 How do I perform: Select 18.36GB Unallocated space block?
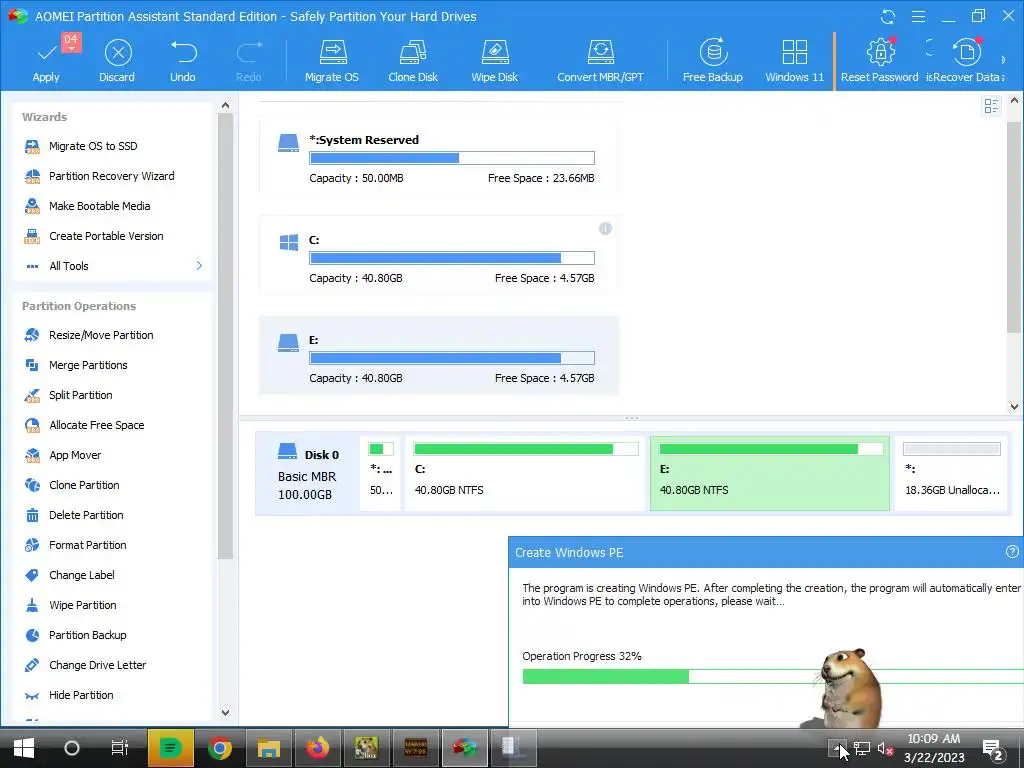(952, 473)
